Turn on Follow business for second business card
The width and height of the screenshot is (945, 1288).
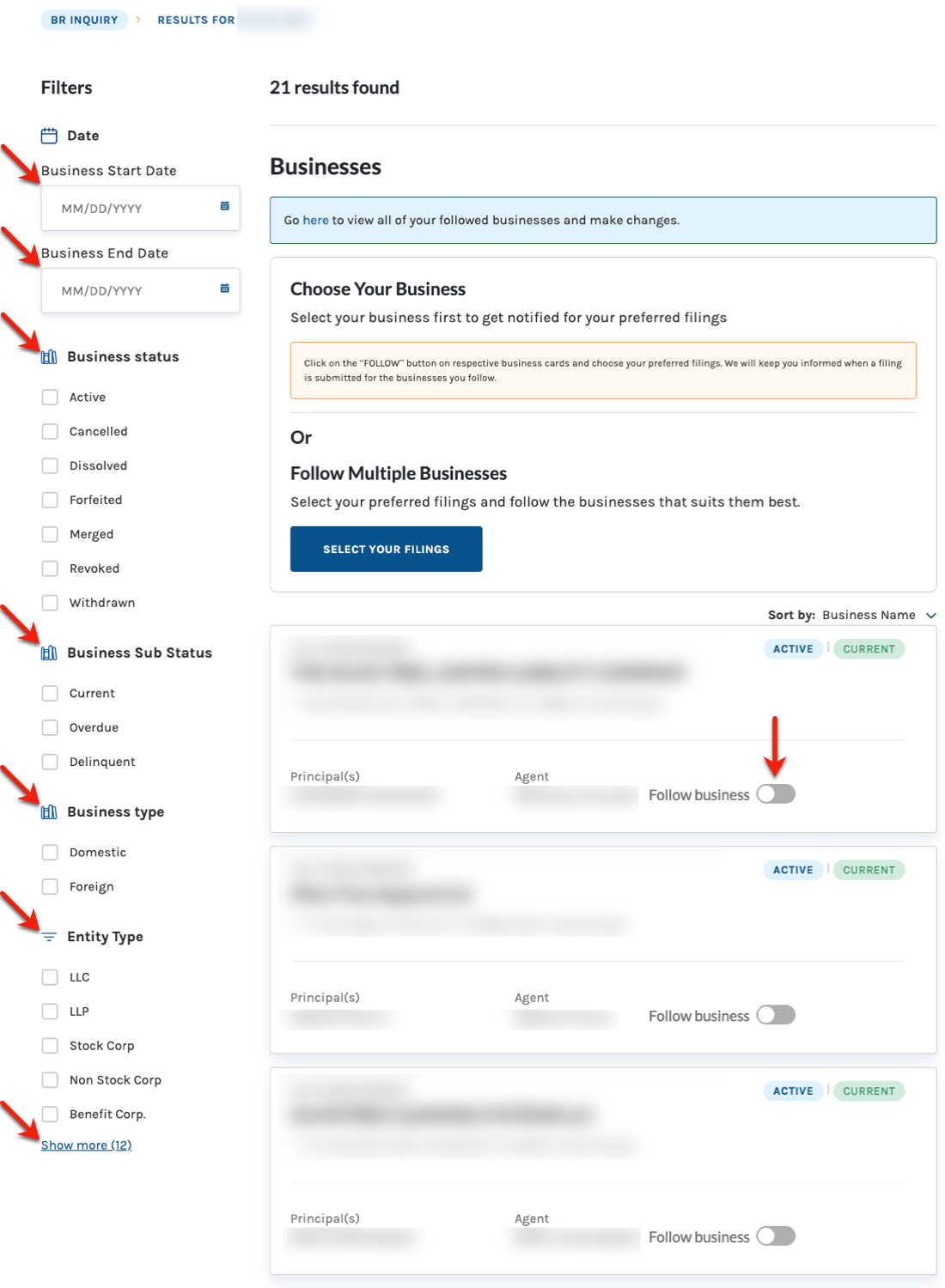pos(776,1015)
